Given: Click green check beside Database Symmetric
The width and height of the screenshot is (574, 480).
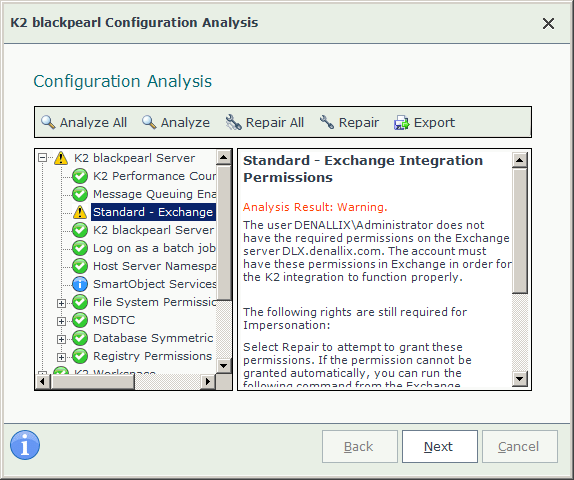Looking at the screenshot, I should pyautogui.click(x=80, y=338).
